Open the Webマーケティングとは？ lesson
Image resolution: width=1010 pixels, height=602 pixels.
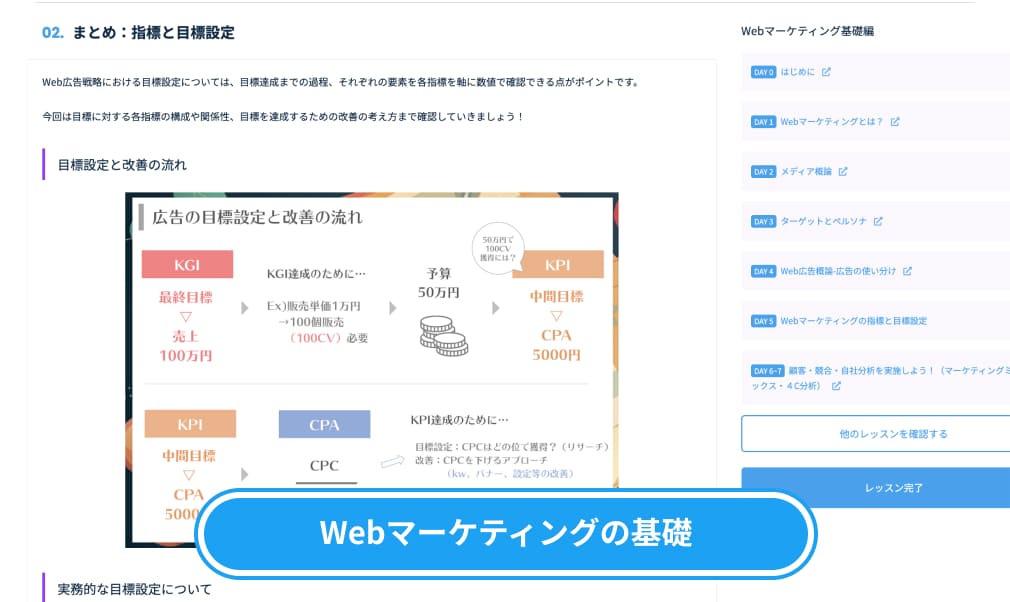(x=832, y=122)
